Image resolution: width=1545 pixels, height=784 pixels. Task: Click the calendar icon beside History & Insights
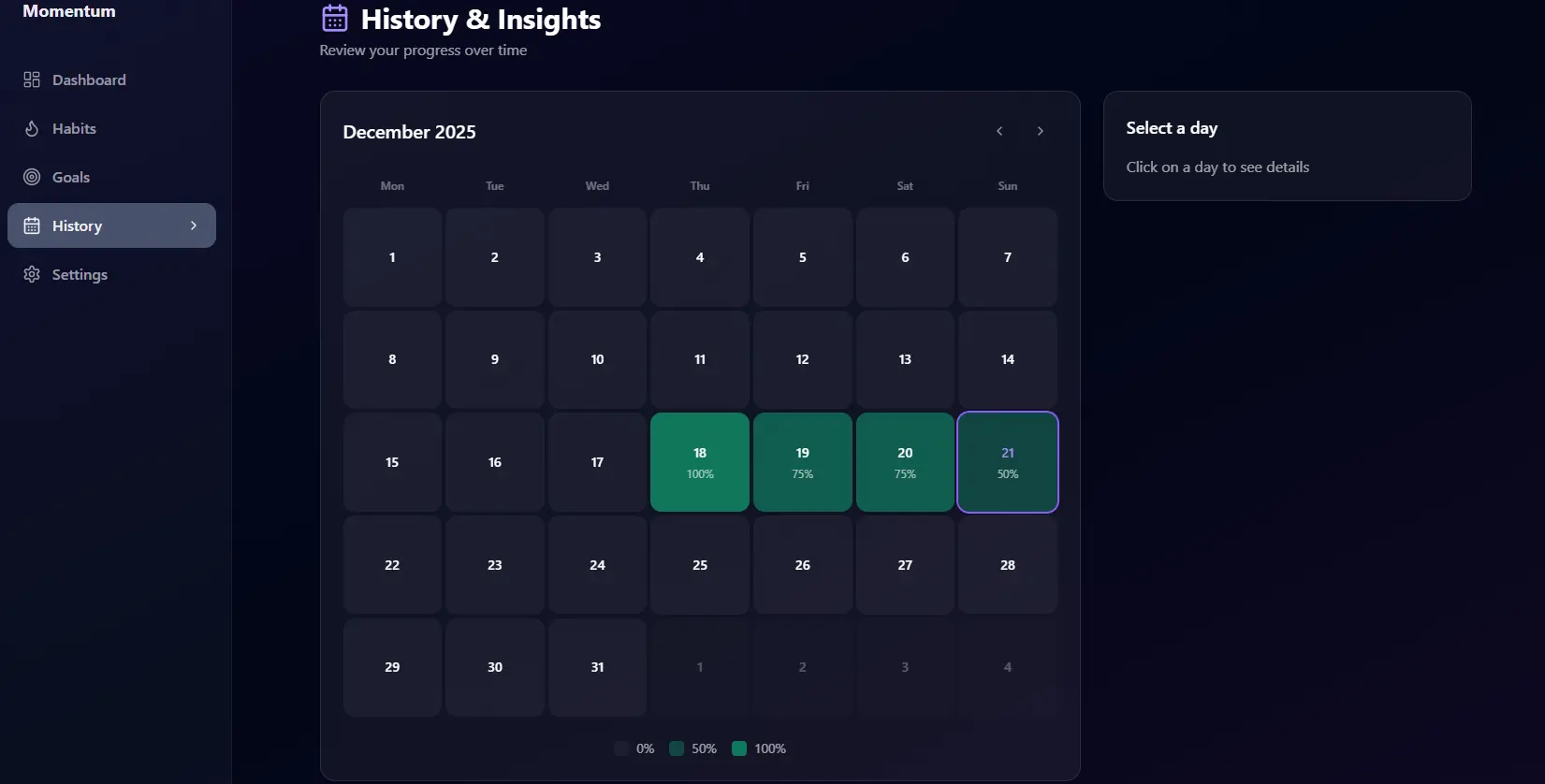point(335,19)
